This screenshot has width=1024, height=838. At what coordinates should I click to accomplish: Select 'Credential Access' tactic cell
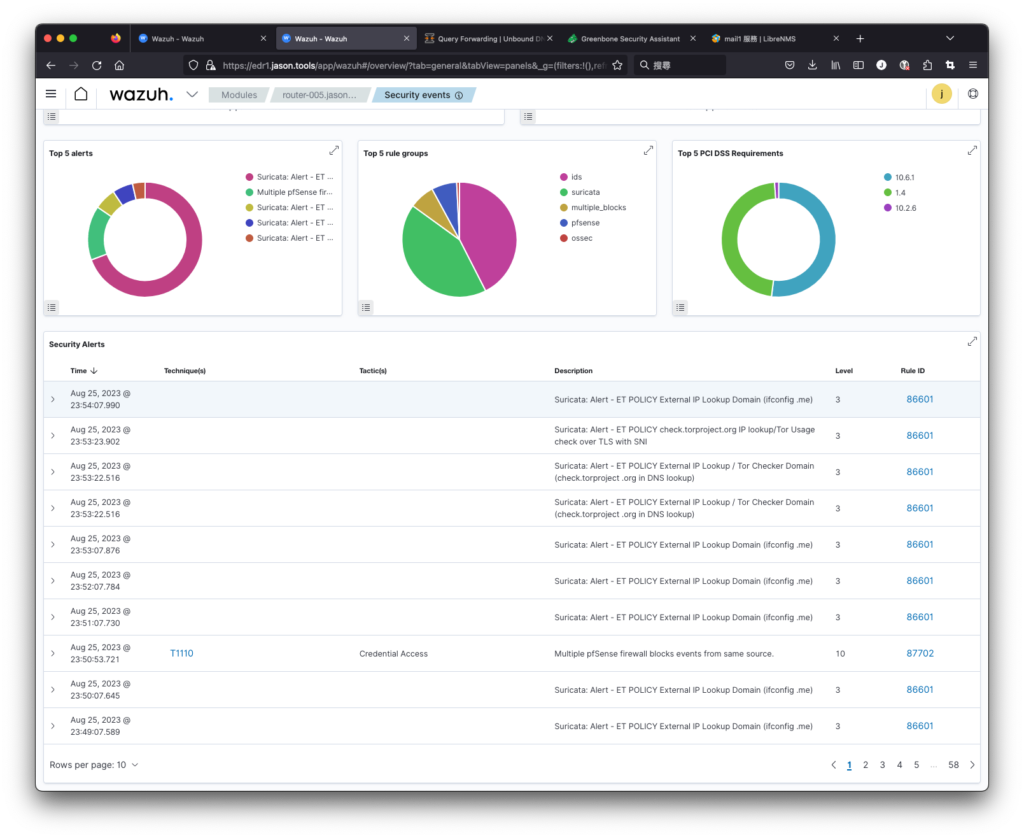coord(393,654)
